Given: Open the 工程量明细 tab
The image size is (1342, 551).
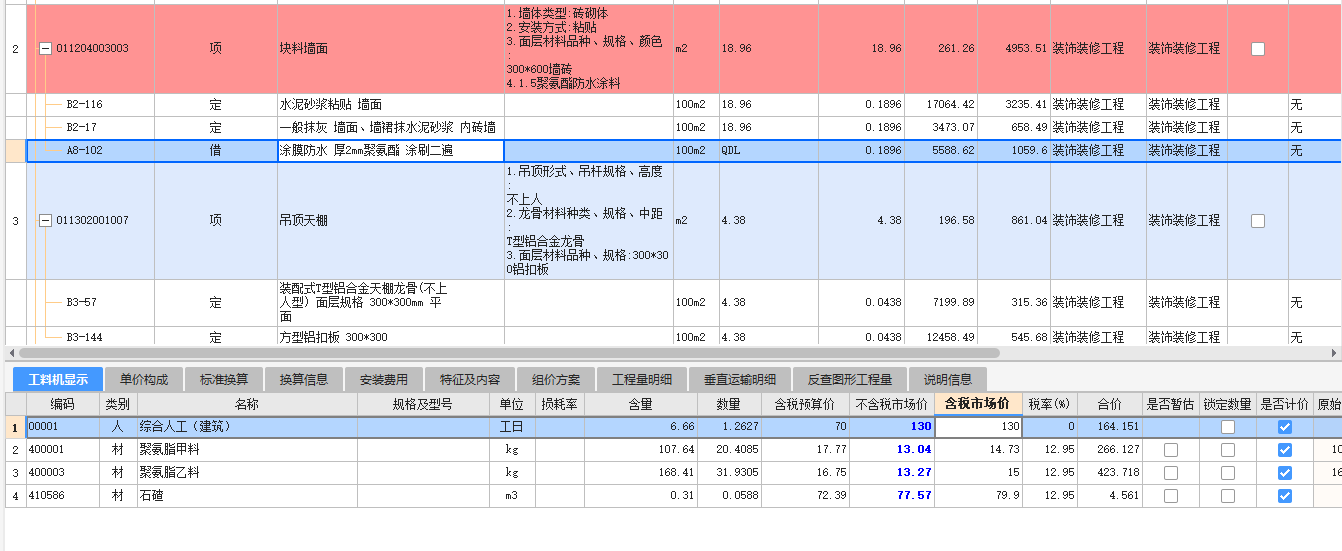Looking at the screenshot, I should (642, 380).
